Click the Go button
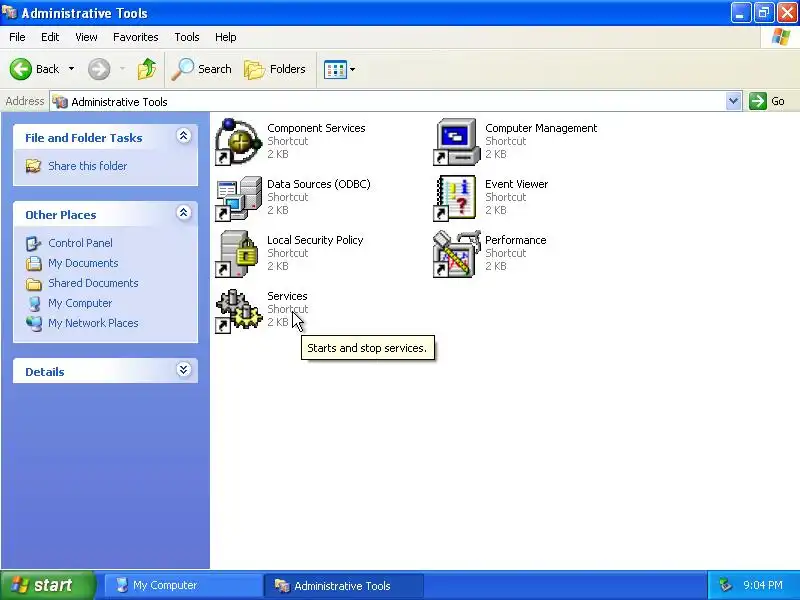Image resolution: width=800 pixels, height=600 pixels. pyautogui.click(x=767, y=101)
